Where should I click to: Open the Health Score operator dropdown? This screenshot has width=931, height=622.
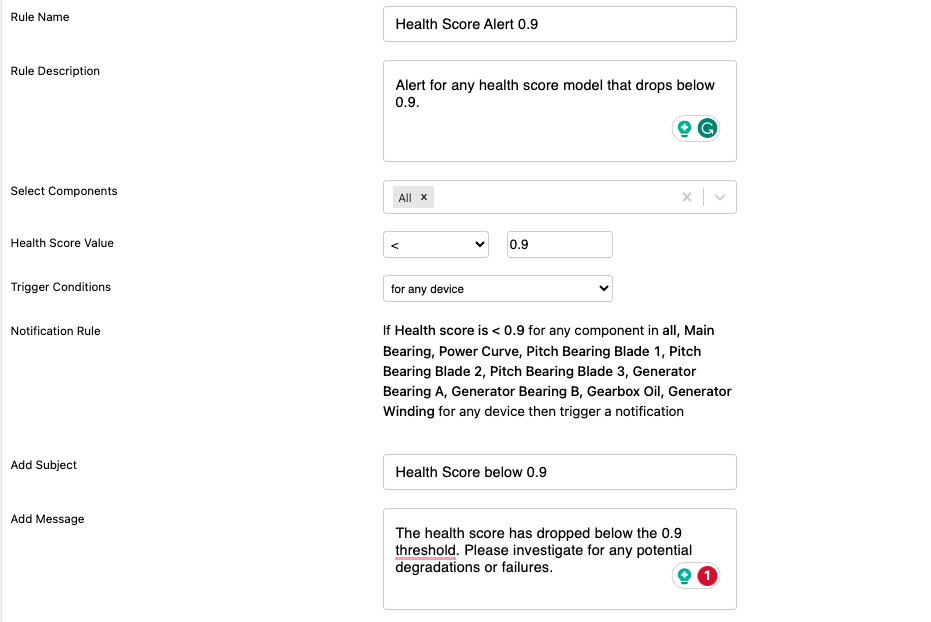tap(436, 245)
